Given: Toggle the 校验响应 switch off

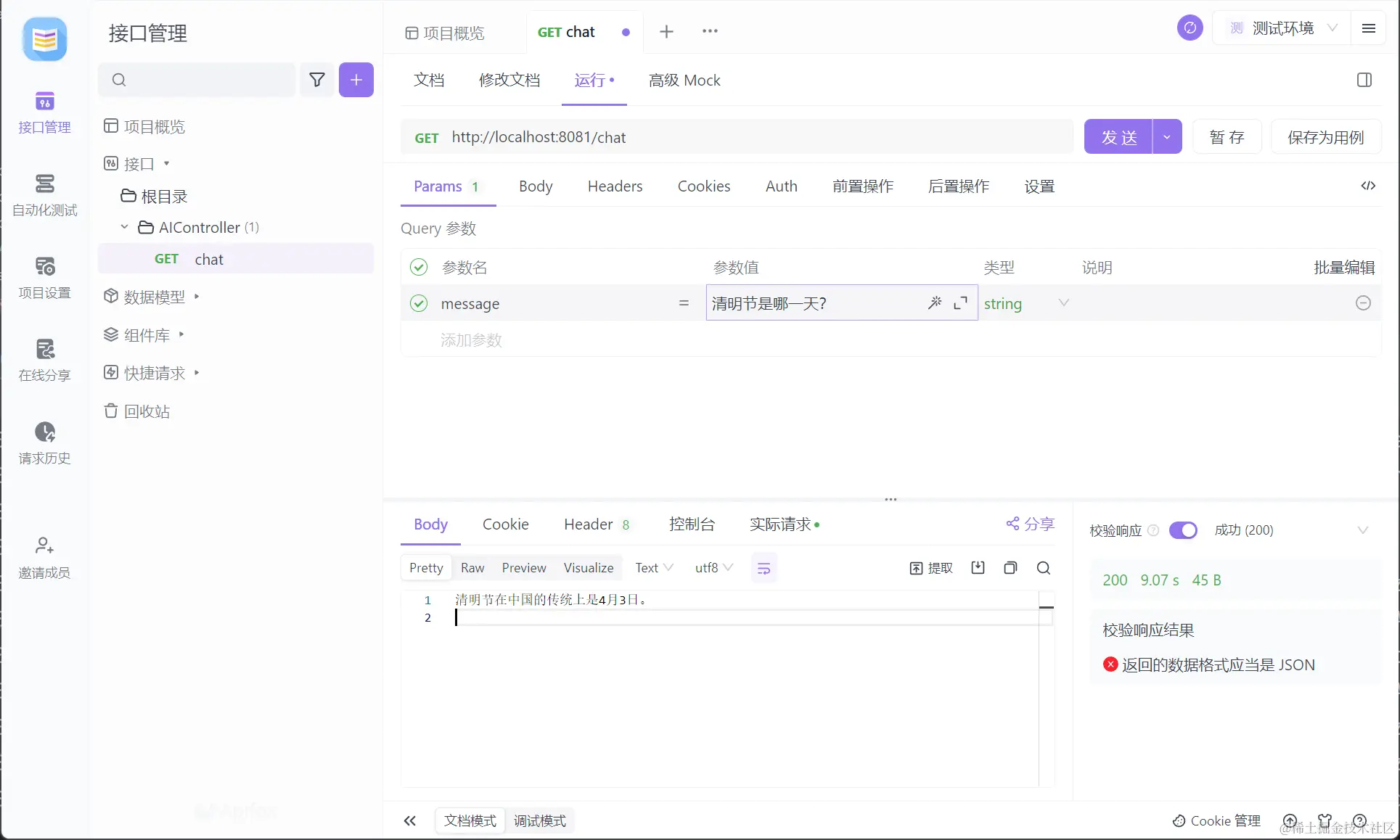Looking at the screenshot, I should point(1182,530).
